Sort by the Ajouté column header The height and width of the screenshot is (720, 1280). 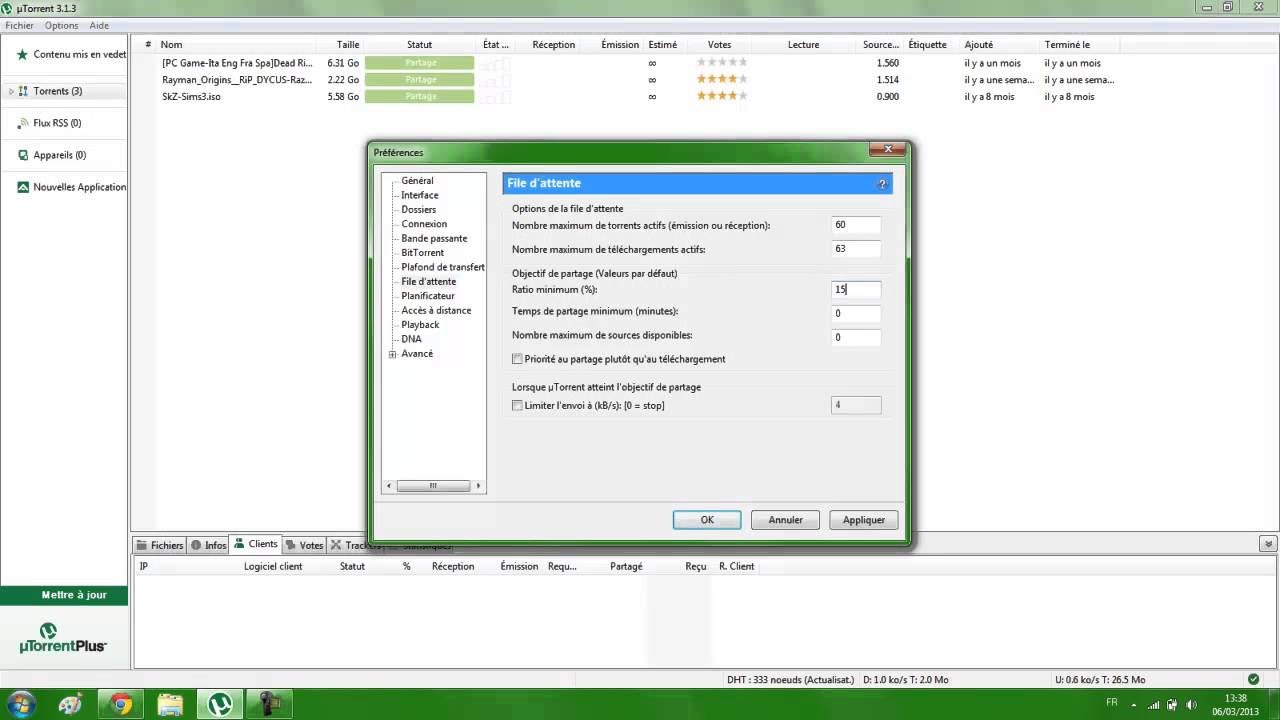(978, 45)
